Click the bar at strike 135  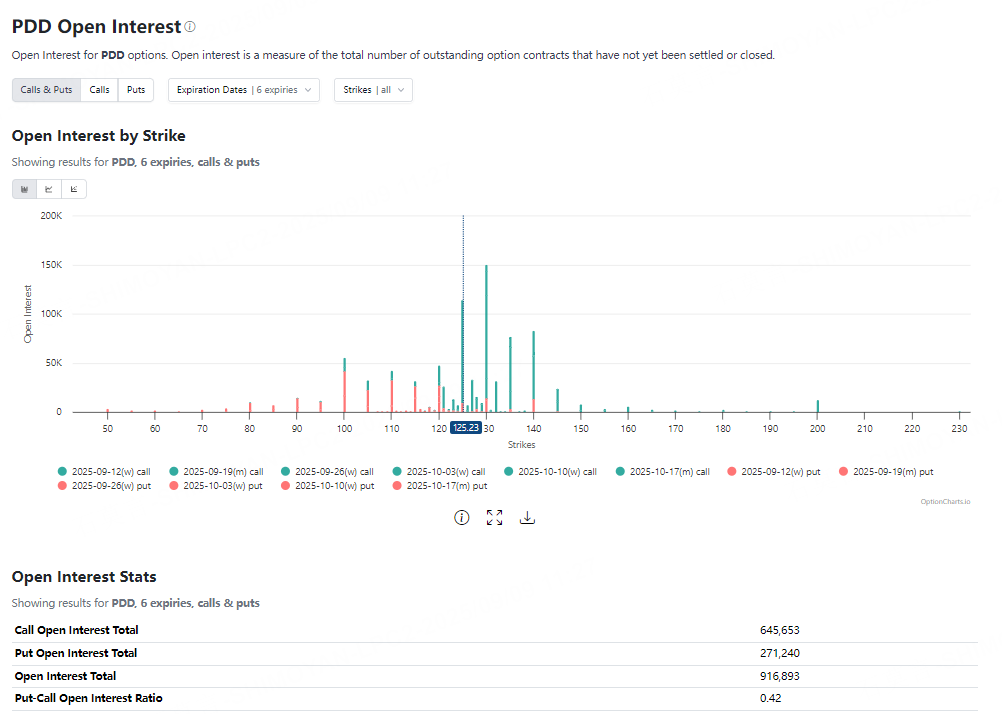pyautogui.click(x=510, y=375)
